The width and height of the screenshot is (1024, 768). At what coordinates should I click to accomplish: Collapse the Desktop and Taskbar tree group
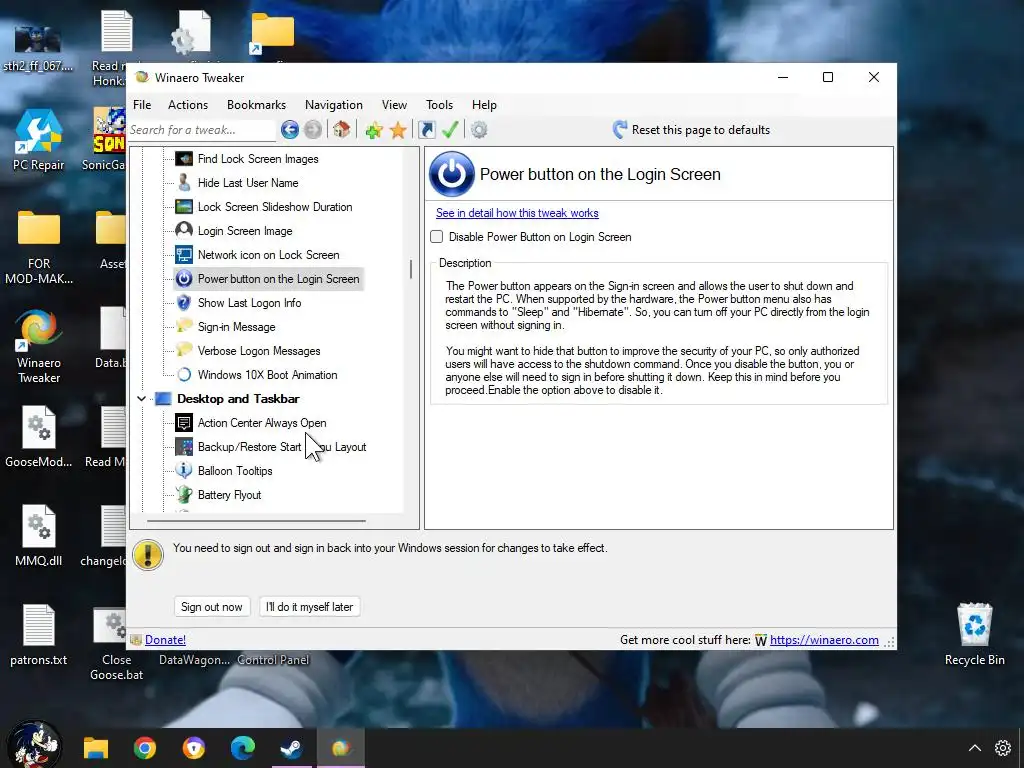pos(142,398)
